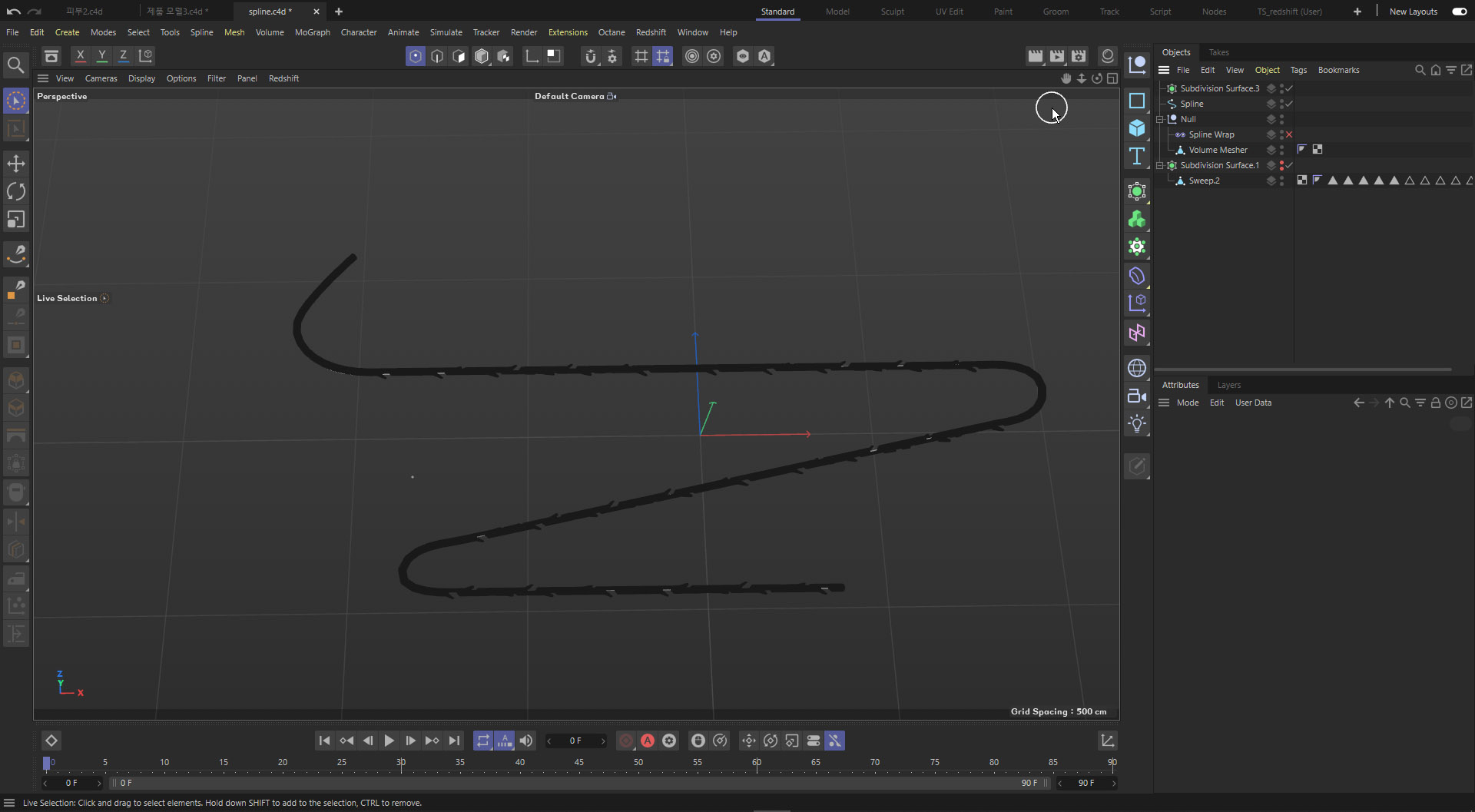Add a Camera object
This screenshot has height=812, width=1475.
[x=1137, y=396]
